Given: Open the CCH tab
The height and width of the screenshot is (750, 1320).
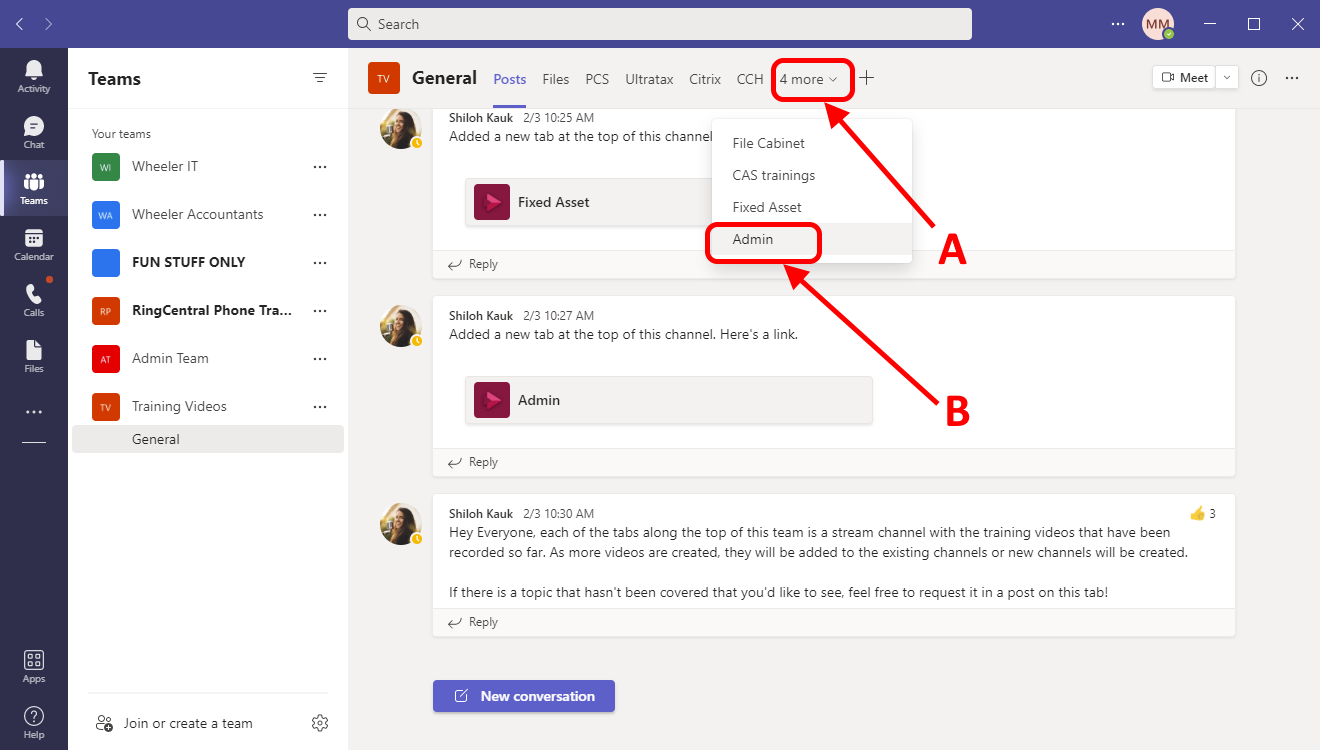Looking at the screenshot, I should [750, 79].
